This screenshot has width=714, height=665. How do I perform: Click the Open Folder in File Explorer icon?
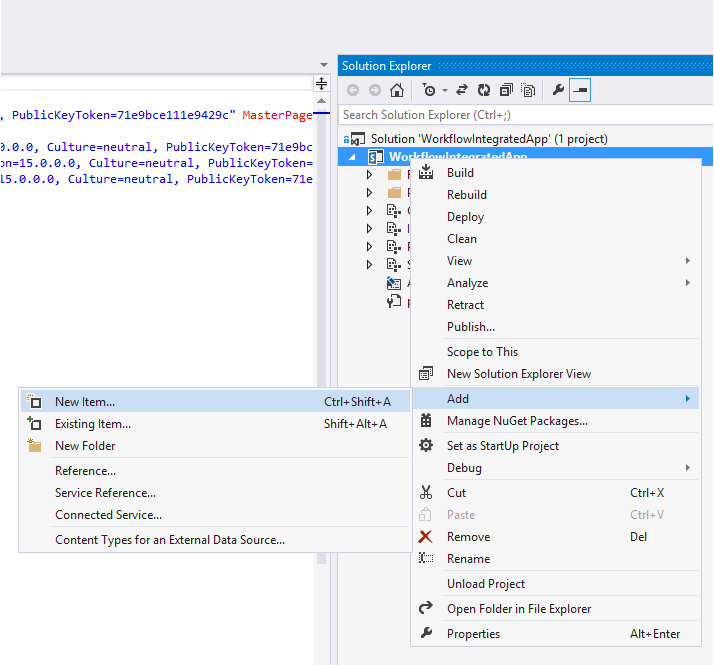click(426, 608)
